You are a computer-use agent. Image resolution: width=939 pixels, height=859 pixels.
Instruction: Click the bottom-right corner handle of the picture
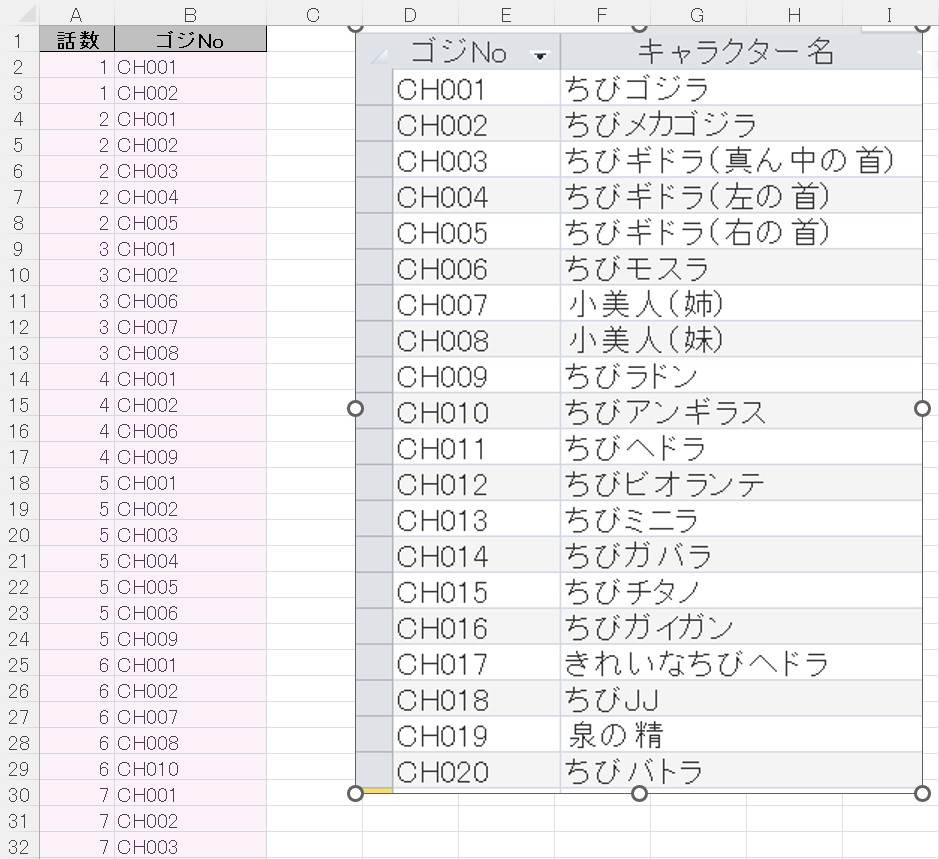point(922,794)
